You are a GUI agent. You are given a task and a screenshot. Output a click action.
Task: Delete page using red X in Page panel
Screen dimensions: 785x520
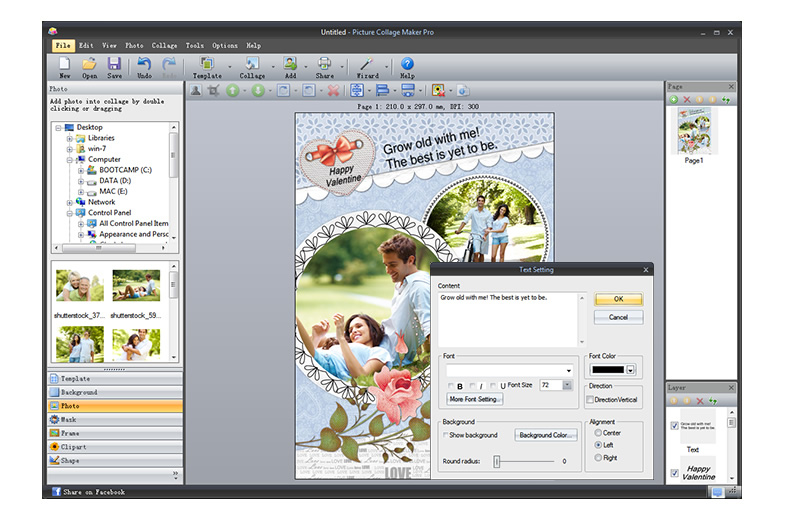(x=687, y=100)
